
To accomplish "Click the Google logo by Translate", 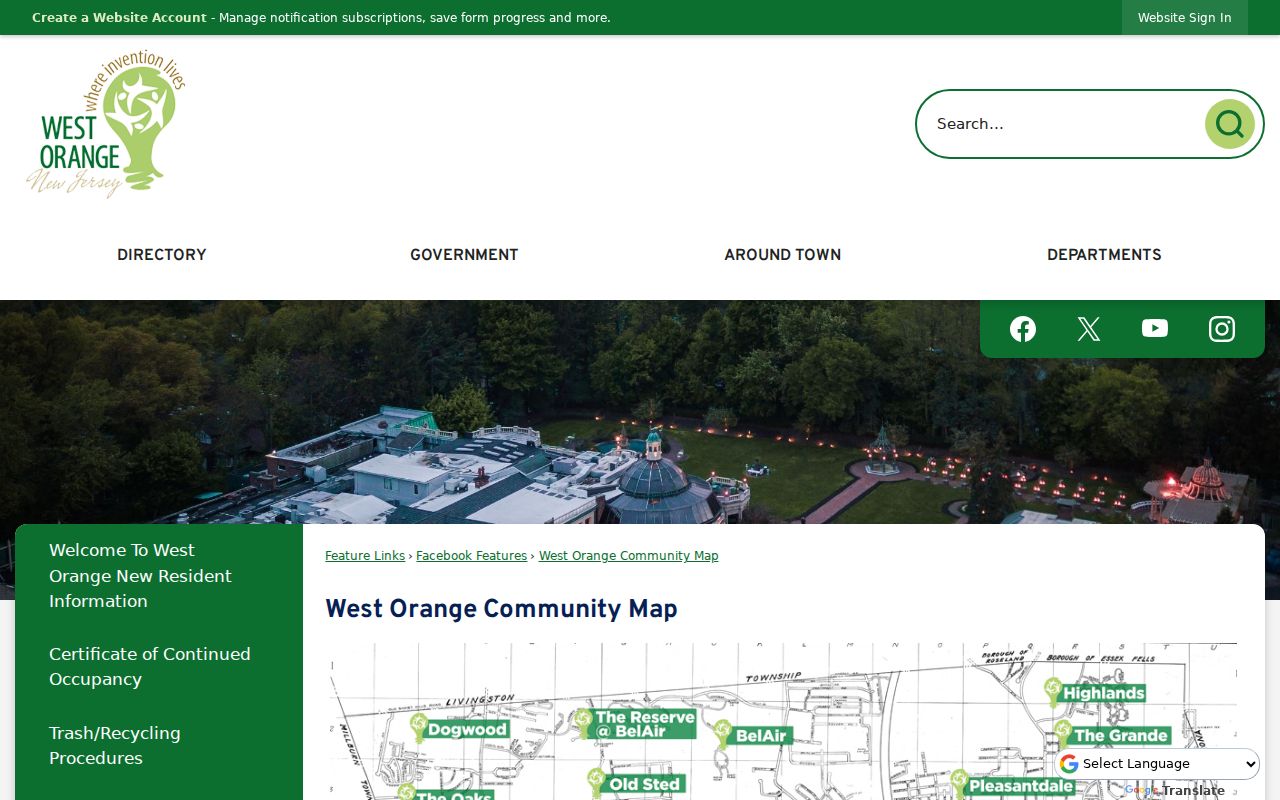I will click(x=1141, y=791).
